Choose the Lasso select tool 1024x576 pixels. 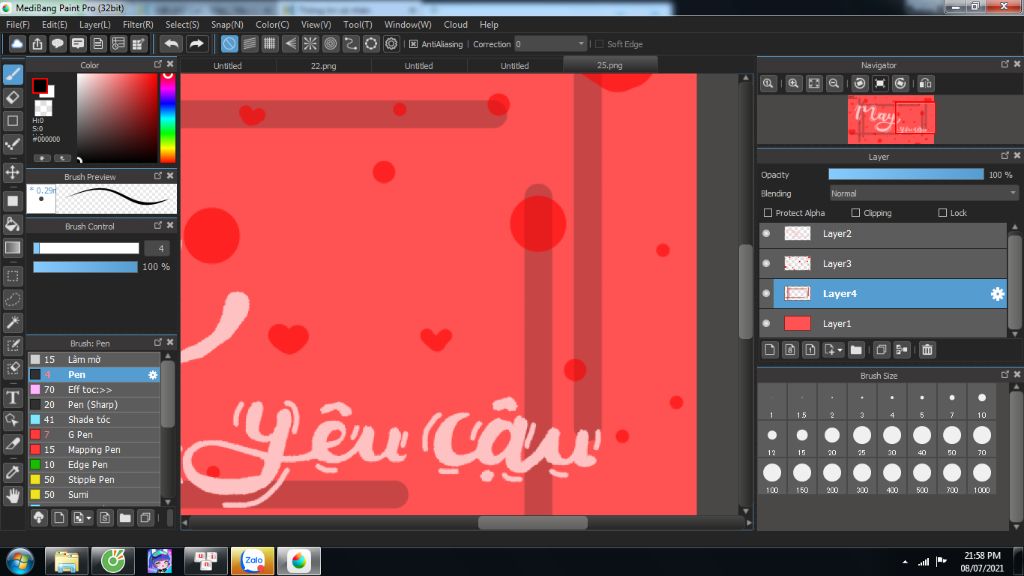(12, 299)
